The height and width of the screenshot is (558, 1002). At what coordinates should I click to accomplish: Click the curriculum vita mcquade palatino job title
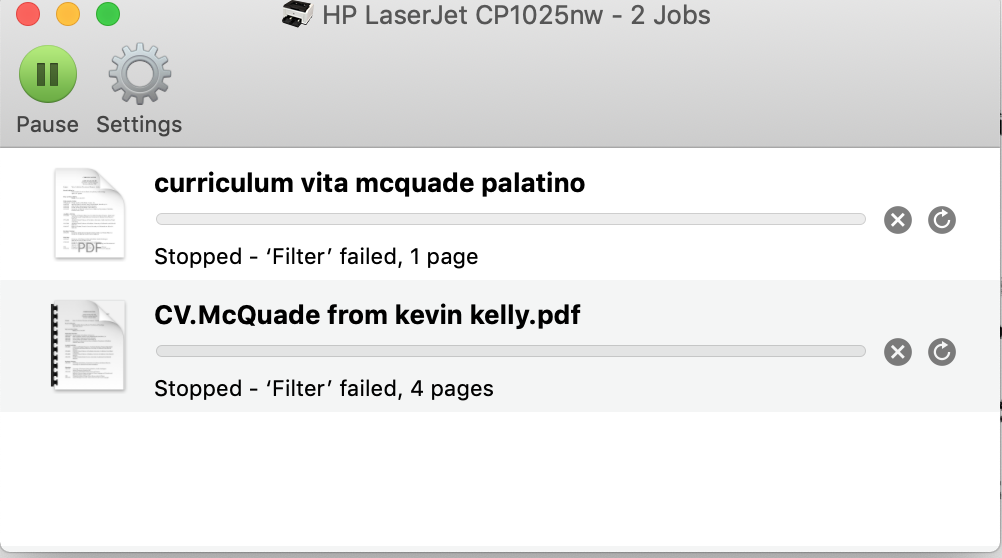click(369, 184)
